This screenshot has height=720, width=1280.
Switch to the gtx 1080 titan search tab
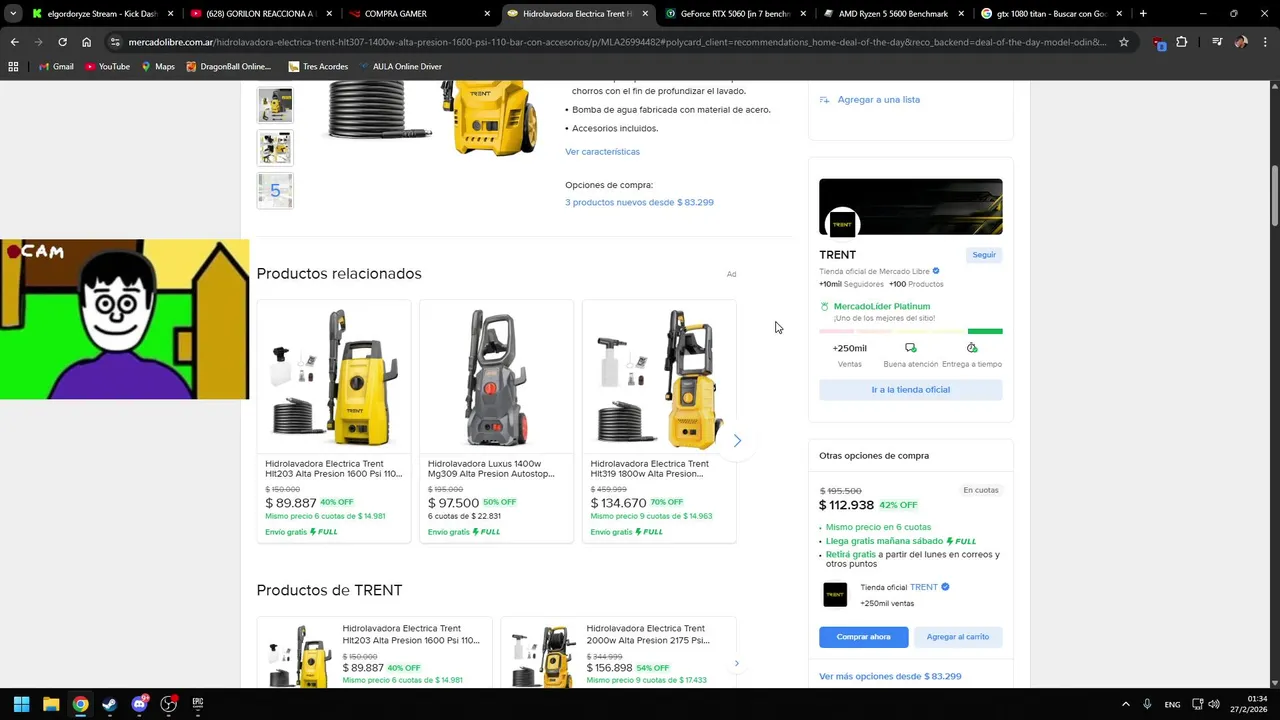point(1050,14)
